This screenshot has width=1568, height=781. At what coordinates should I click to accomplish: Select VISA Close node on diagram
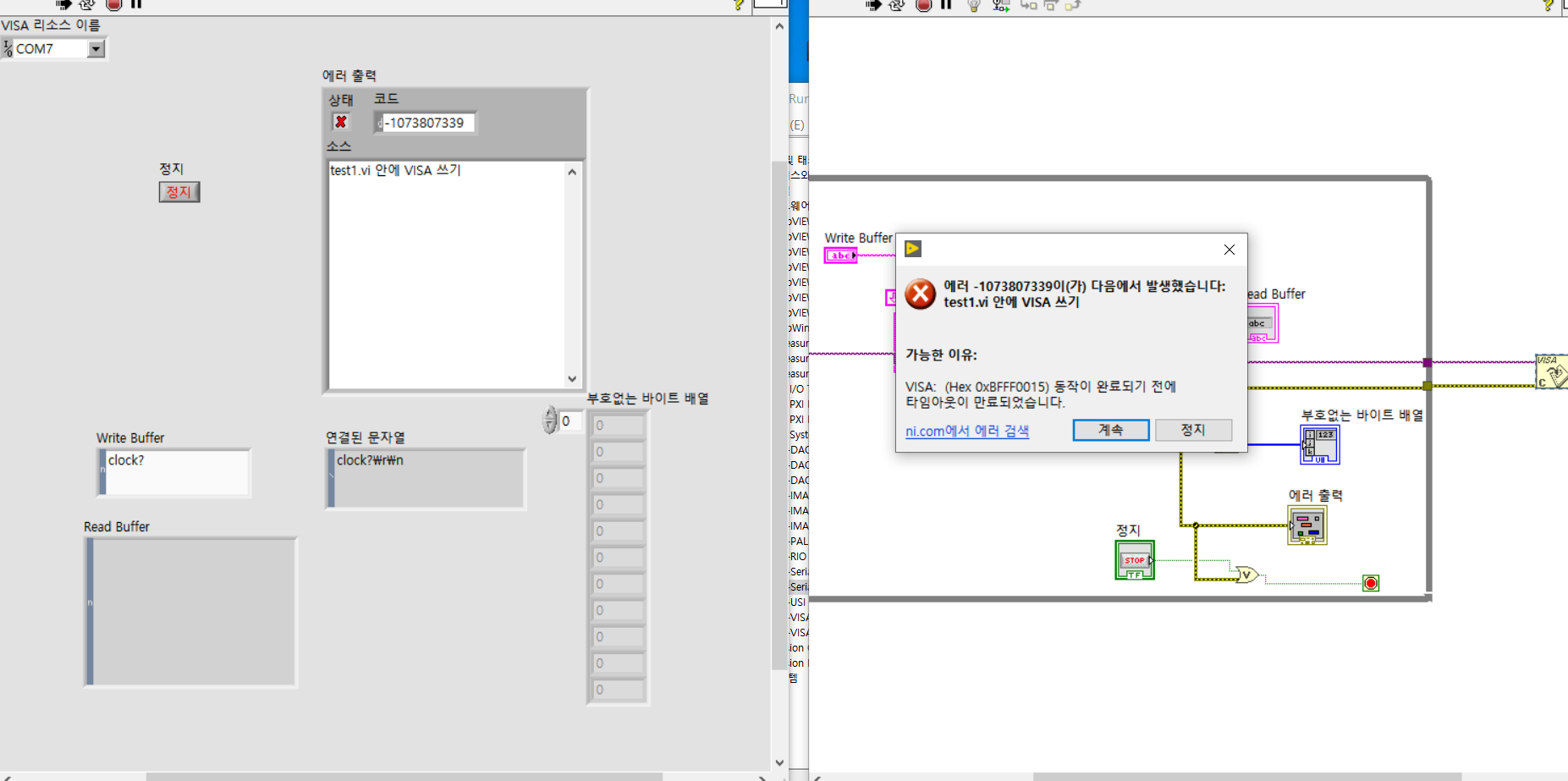coord(1552,372)
